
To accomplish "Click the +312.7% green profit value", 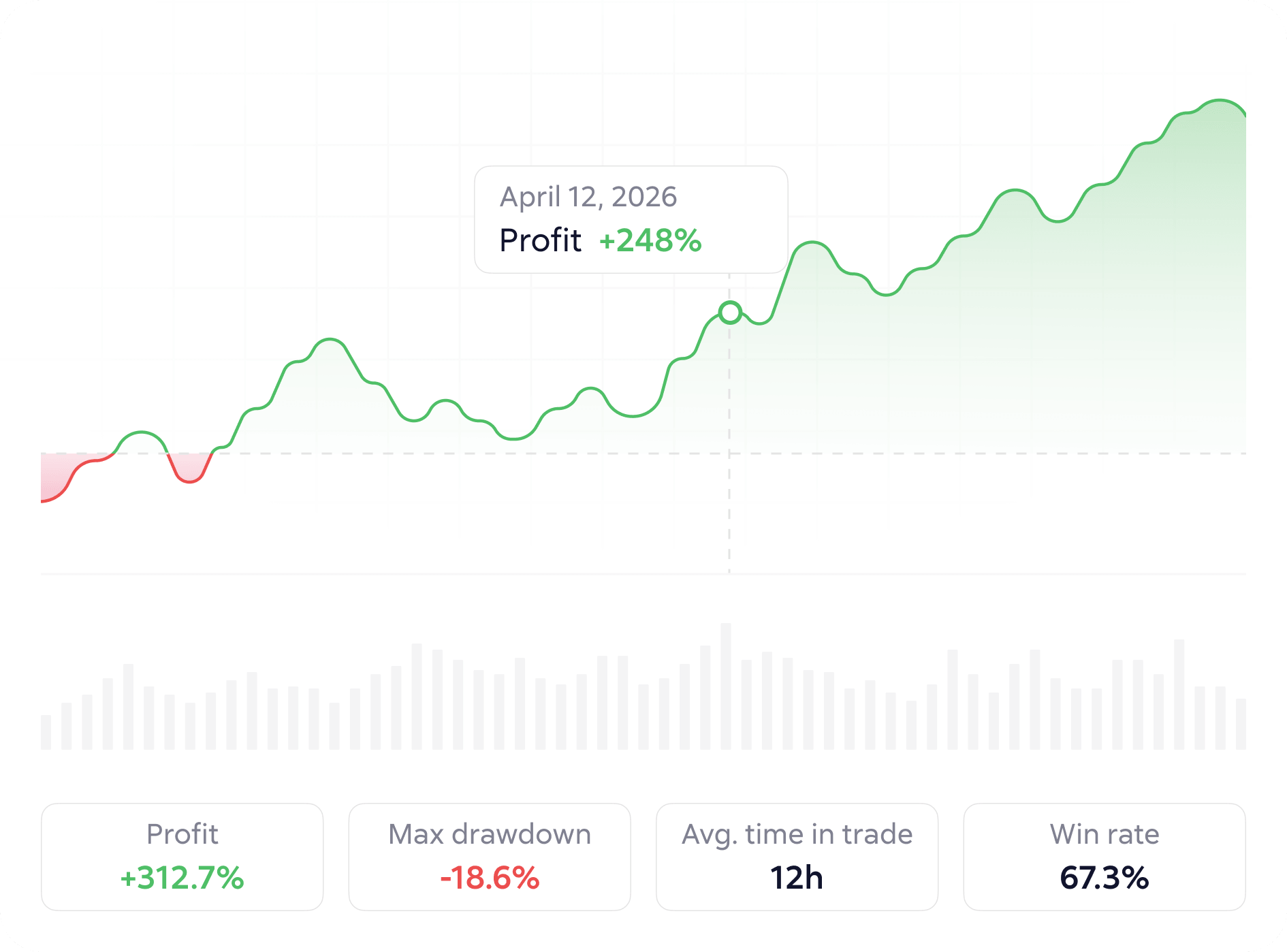I will coord(182,878).
